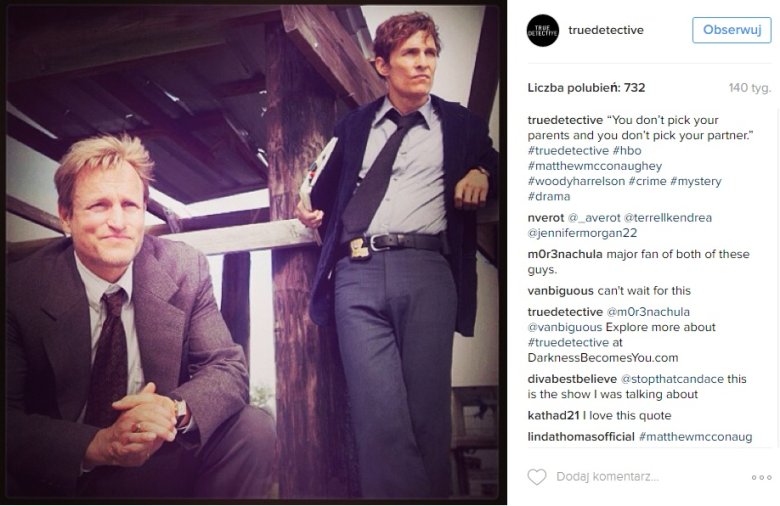Visit nverot's profile
Image resolution: width=780 pixels, height=506 pixels.
(546, 218)
